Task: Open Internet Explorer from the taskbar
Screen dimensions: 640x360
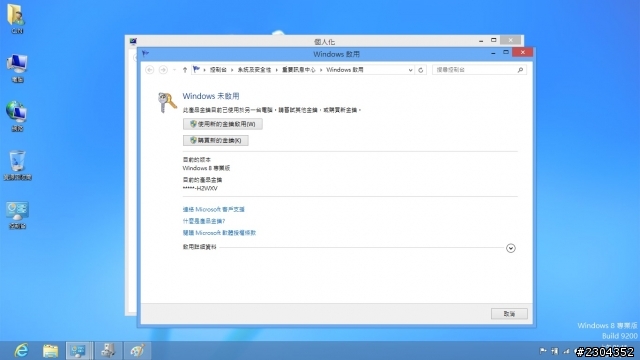Action: click(21, 351)
